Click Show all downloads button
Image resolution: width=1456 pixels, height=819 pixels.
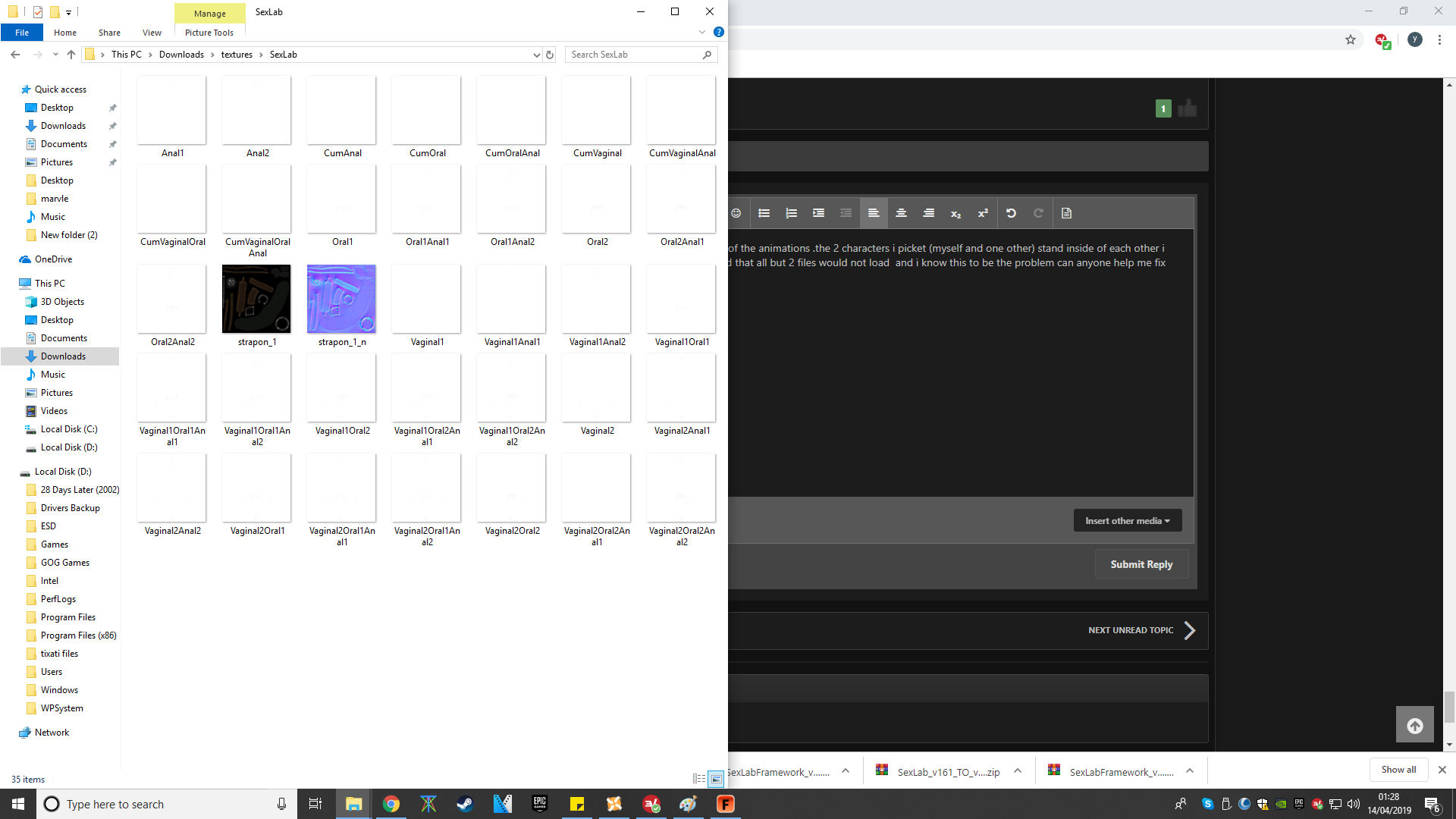tap(1398, 770)
